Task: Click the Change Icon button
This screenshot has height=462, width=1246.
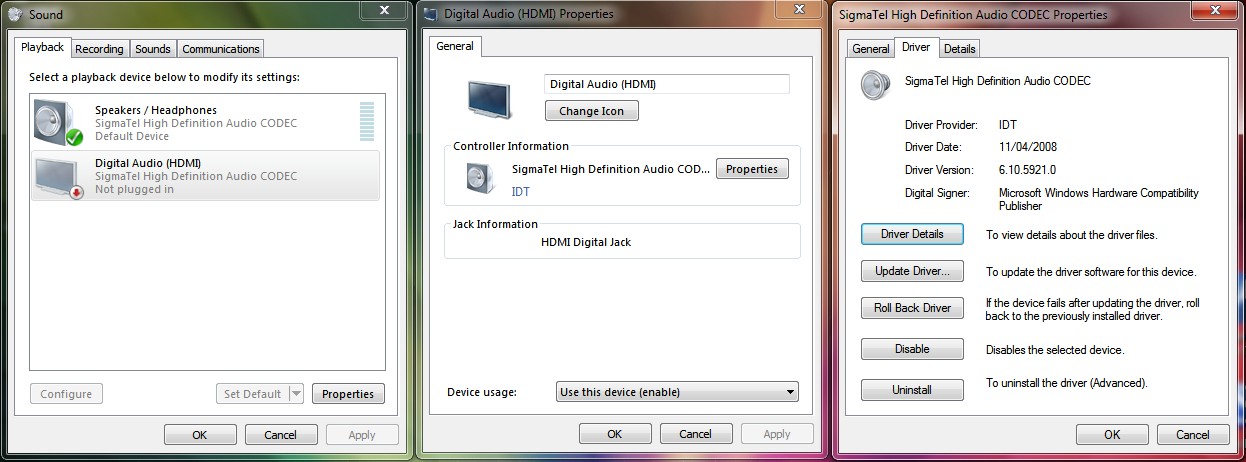Action: tap(592, 111)
